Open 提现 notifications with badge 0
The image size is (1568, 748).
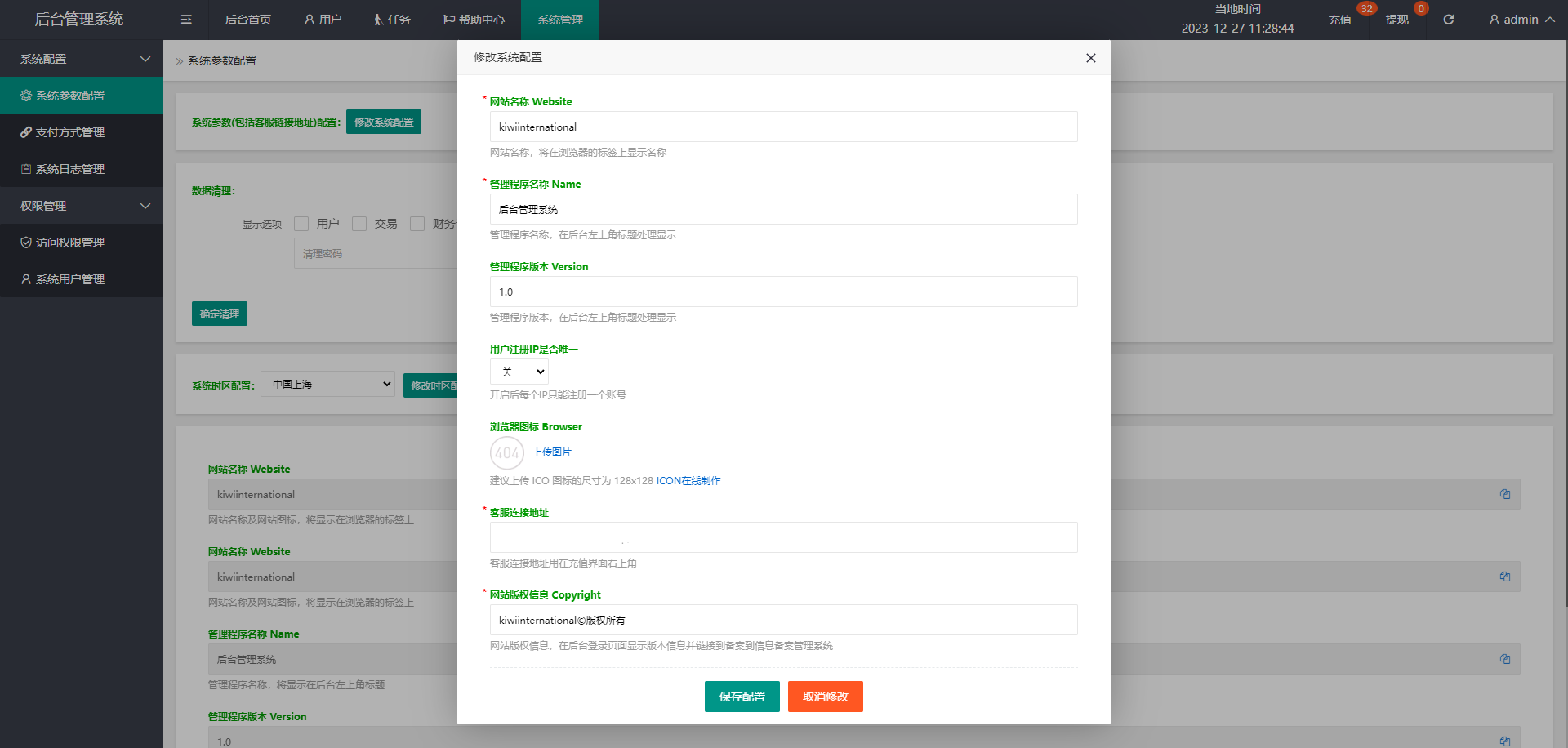coord(1396,20)
